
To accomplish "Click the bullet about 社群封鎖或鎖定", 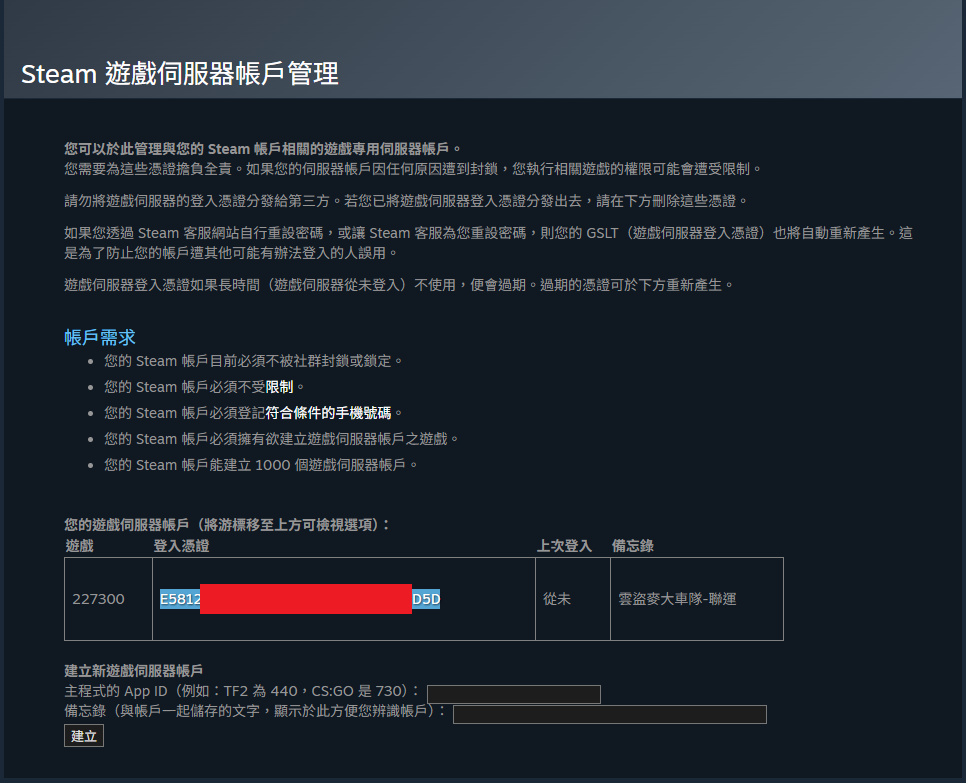I will pos(253,361).
